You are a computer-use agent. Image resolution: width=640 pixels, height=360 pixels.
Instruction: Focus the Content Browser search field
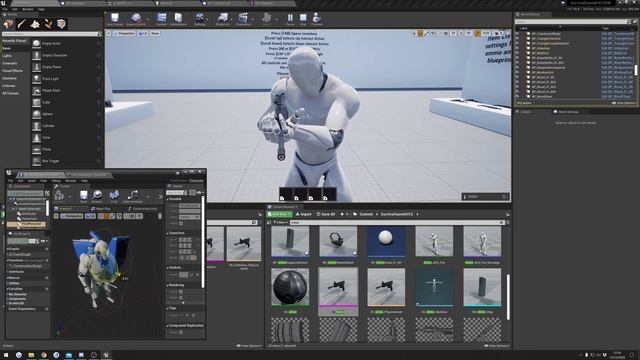[x=397, y=222]
